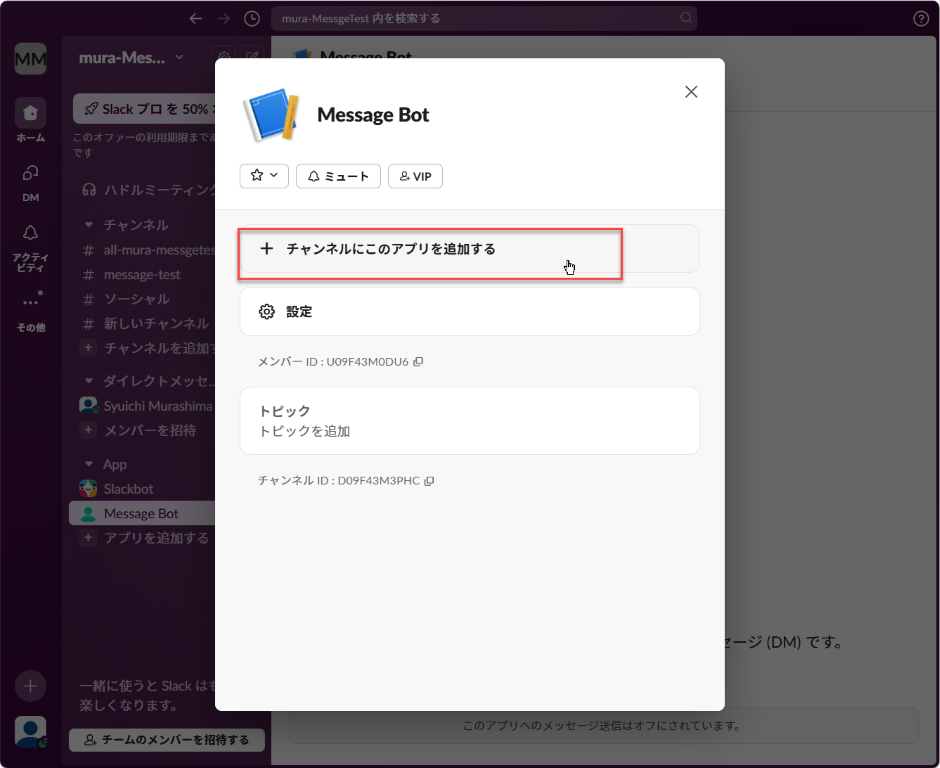The height and width of the screenshot is (768, 940).
Task: Mute the Message Bot conversation
Action: (x=338, y=176)
